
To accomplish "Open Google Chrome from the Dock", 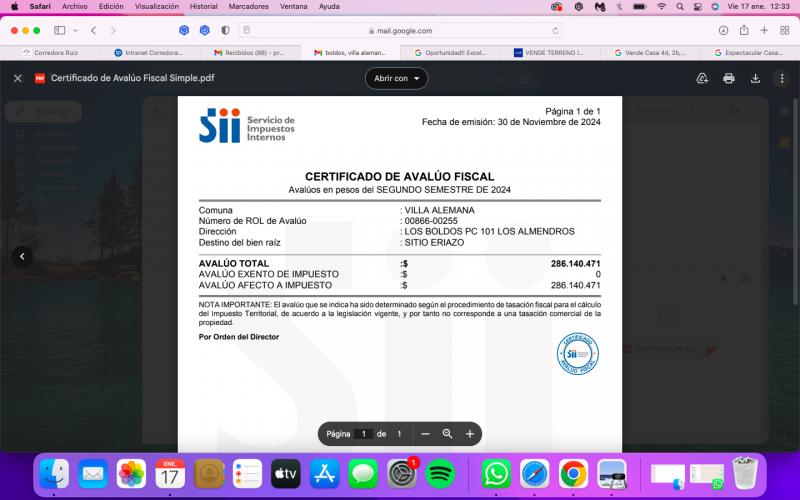I will [573, 474].
